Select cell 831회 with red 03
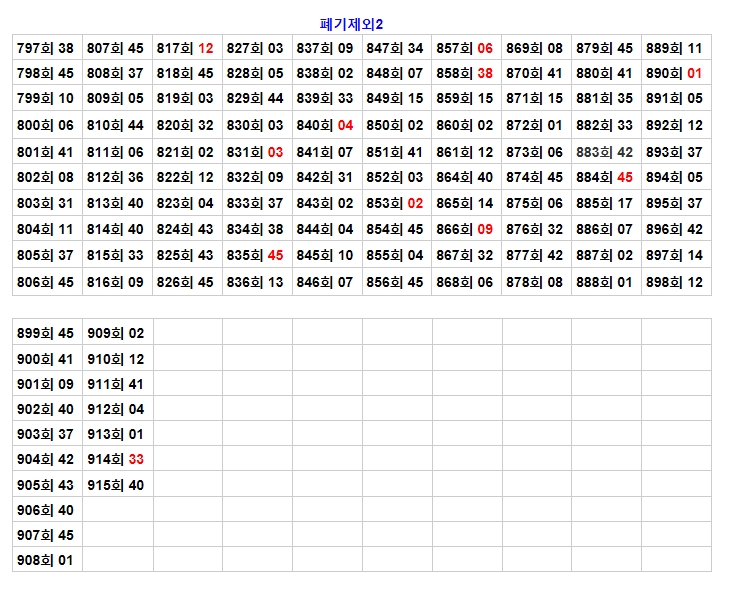Image resolution: width=741 pixels, height=603 pixels. [256, 152]
